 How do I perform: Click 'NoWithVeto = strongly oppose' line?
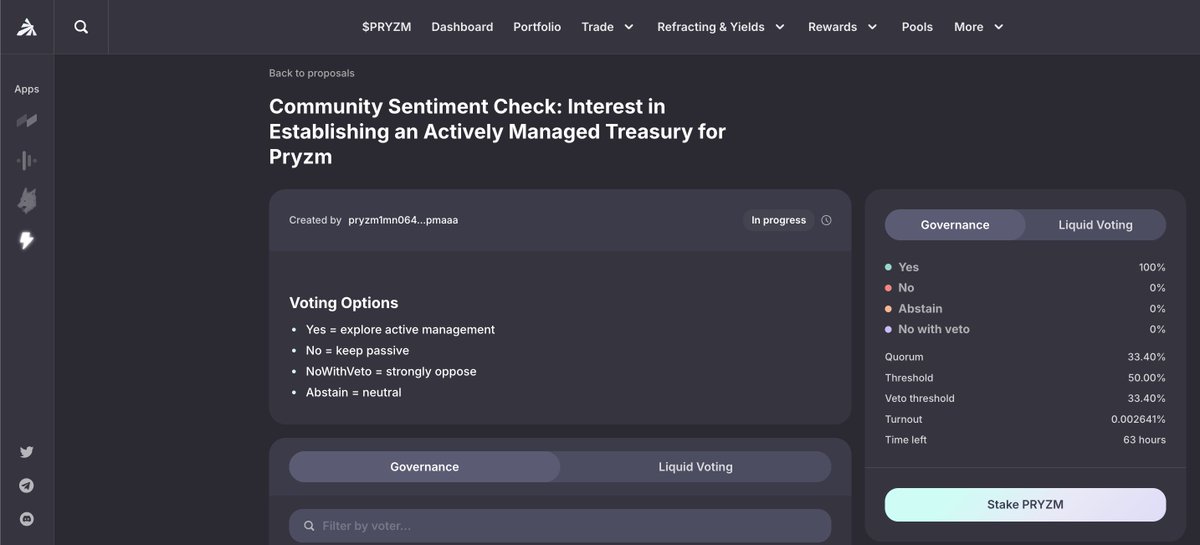click(391, 371)
